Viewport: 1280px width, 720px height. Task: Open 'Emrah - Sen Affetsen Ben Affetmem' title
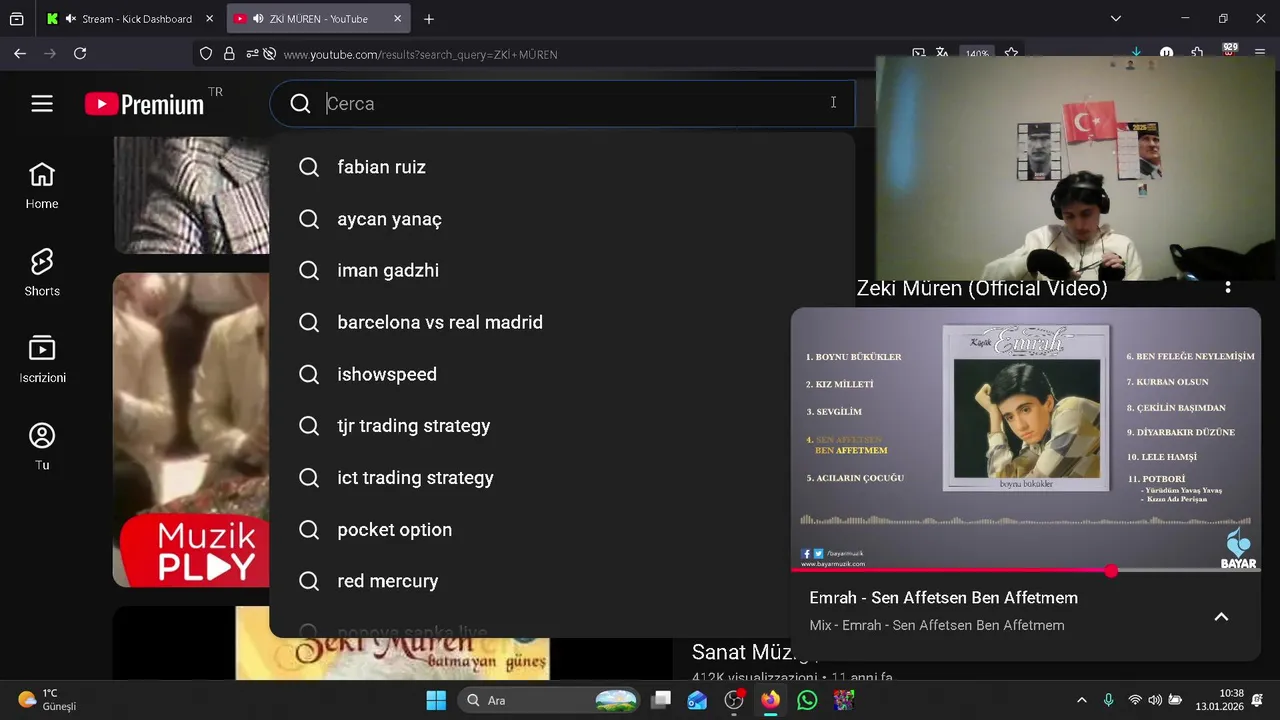tap(944, 598)
